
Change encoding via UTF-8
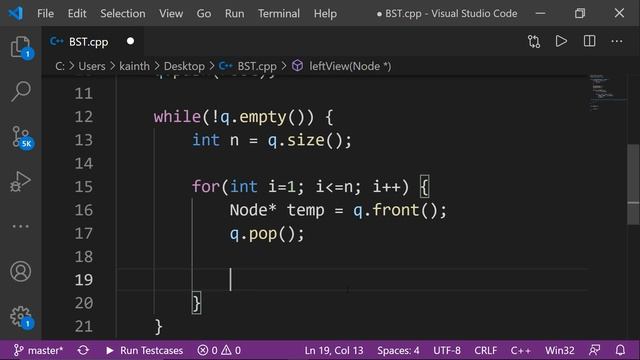(x=447, y=350)
